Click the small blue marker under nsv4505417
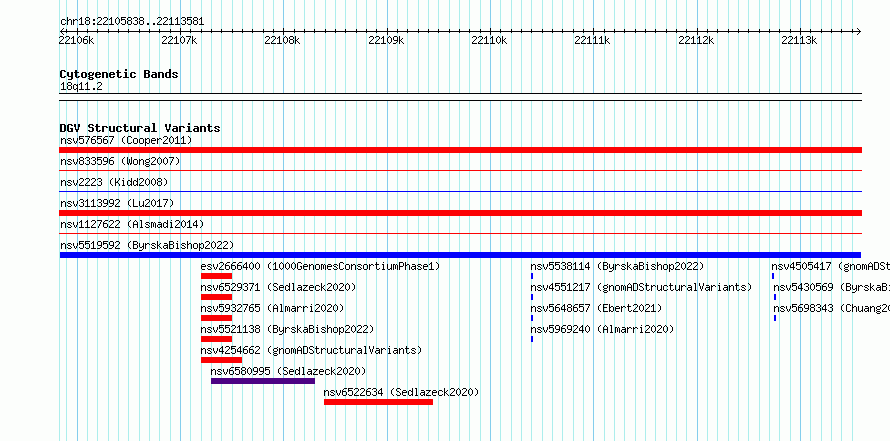The width and height of the screenshot is (890, 441). (773, 276)
